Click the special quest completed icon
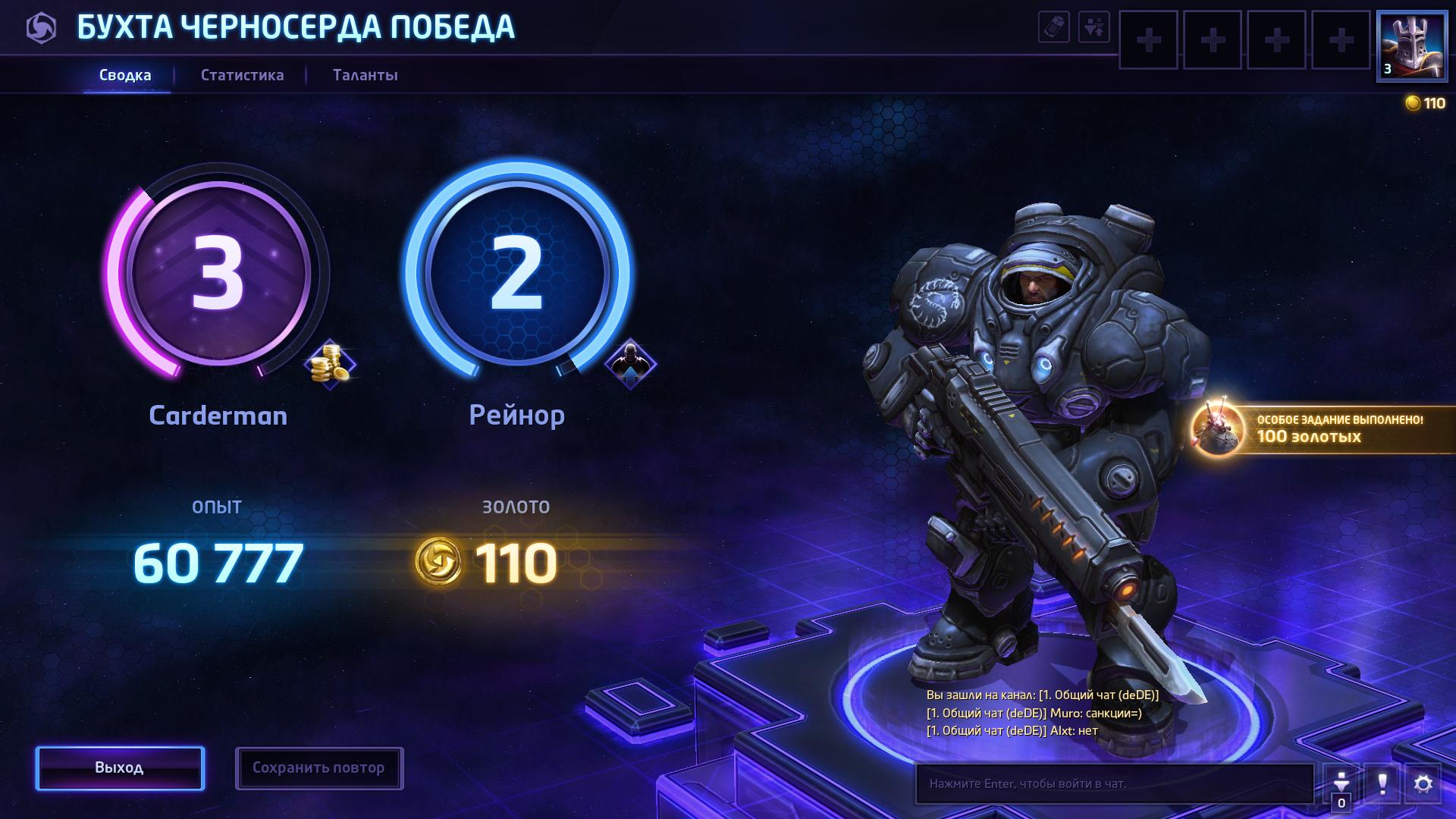This screenshot has width=1456, height=819. click(x=1218, y=429)
